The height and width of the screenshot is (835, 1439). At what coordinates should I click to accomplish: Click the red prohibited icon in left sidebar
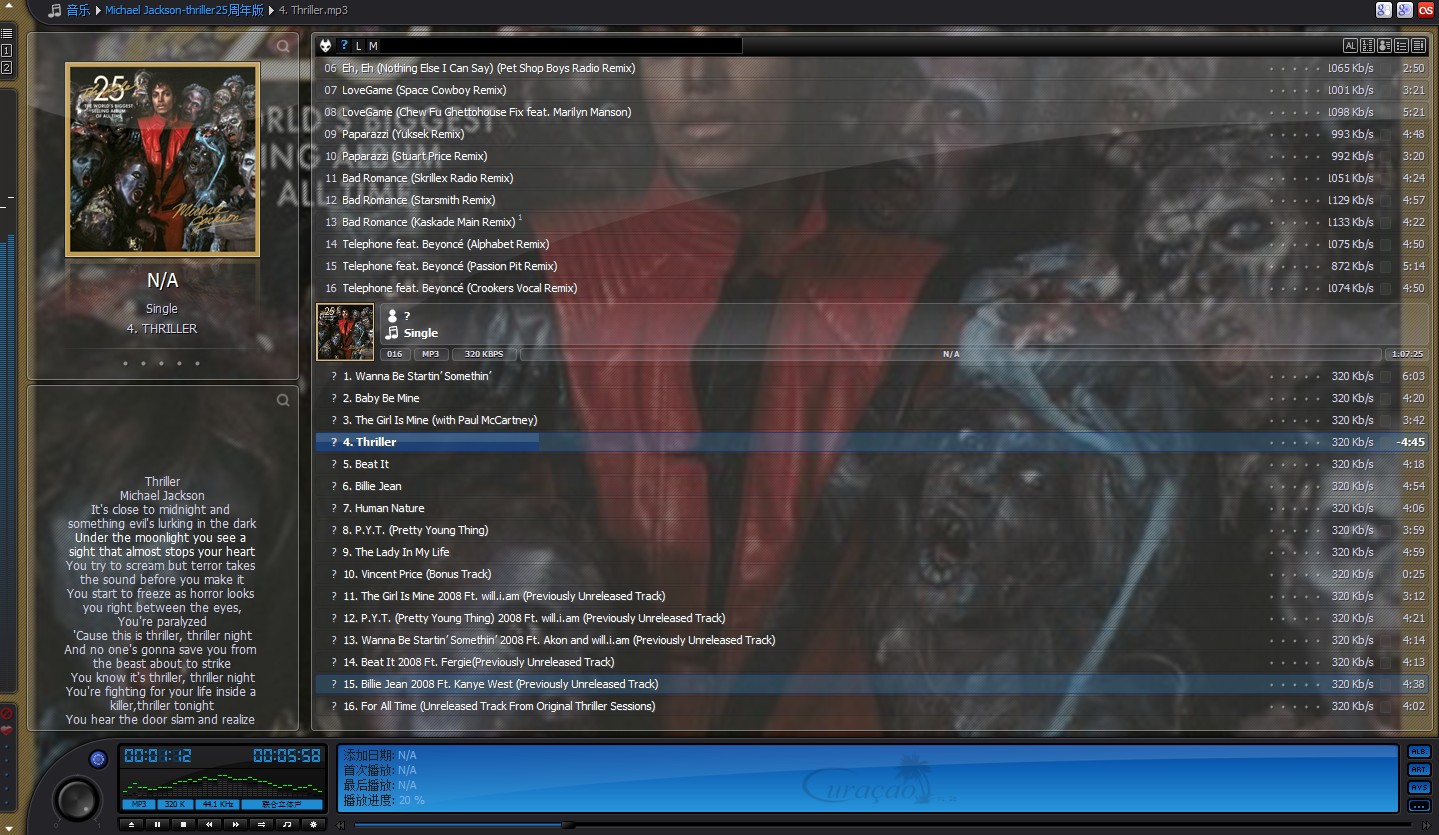(x=7, y=713)
